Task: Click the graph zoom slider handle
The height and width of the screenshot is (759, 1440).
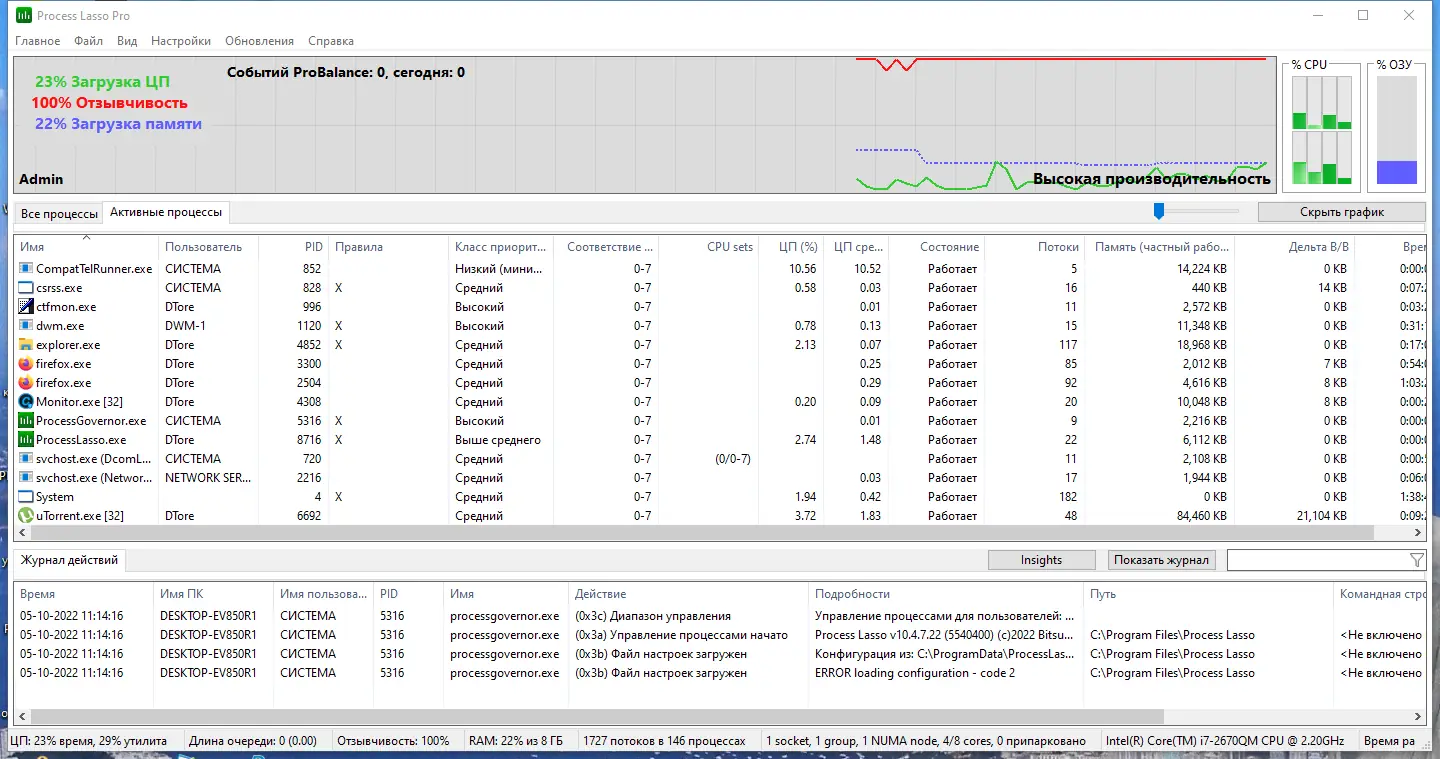Action: coord(1159,211)
